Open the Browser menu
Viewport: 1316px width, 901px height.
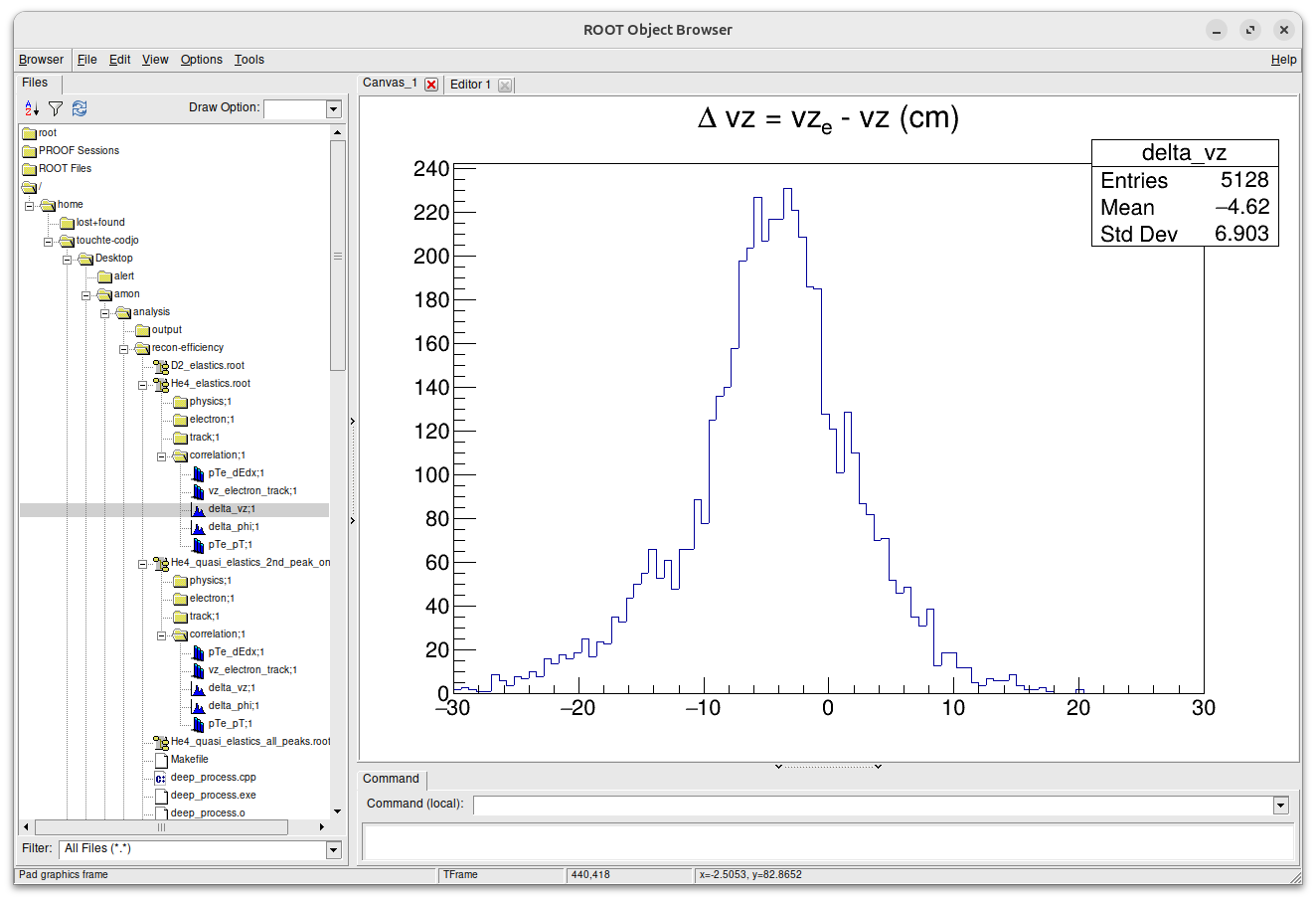pos(41,60)
